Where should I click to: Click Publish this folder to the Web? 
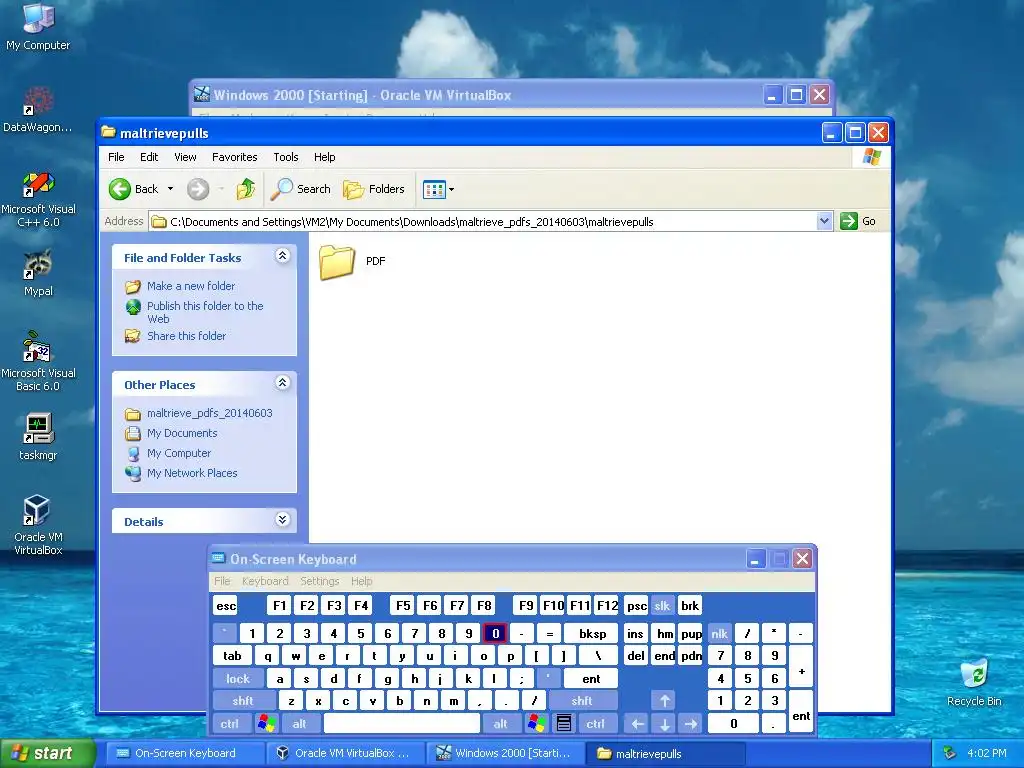(x=204, y=312)
